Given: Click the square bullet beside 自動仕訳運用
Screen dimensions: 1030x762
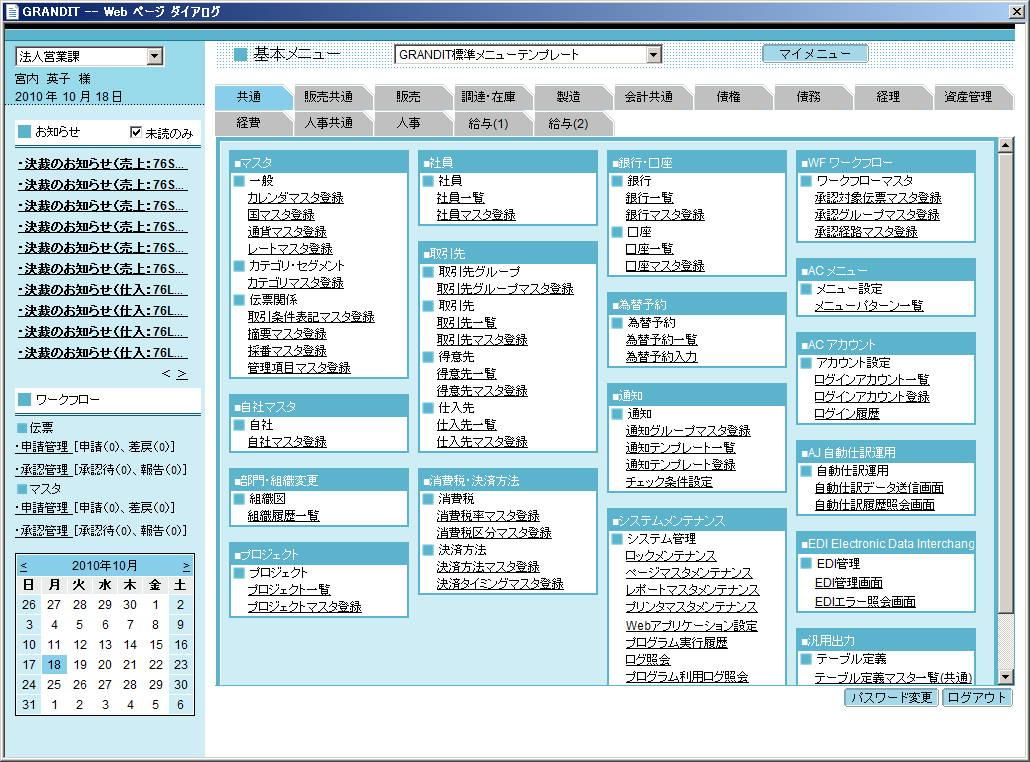Looking at the screenshot, I should [807, 471].
